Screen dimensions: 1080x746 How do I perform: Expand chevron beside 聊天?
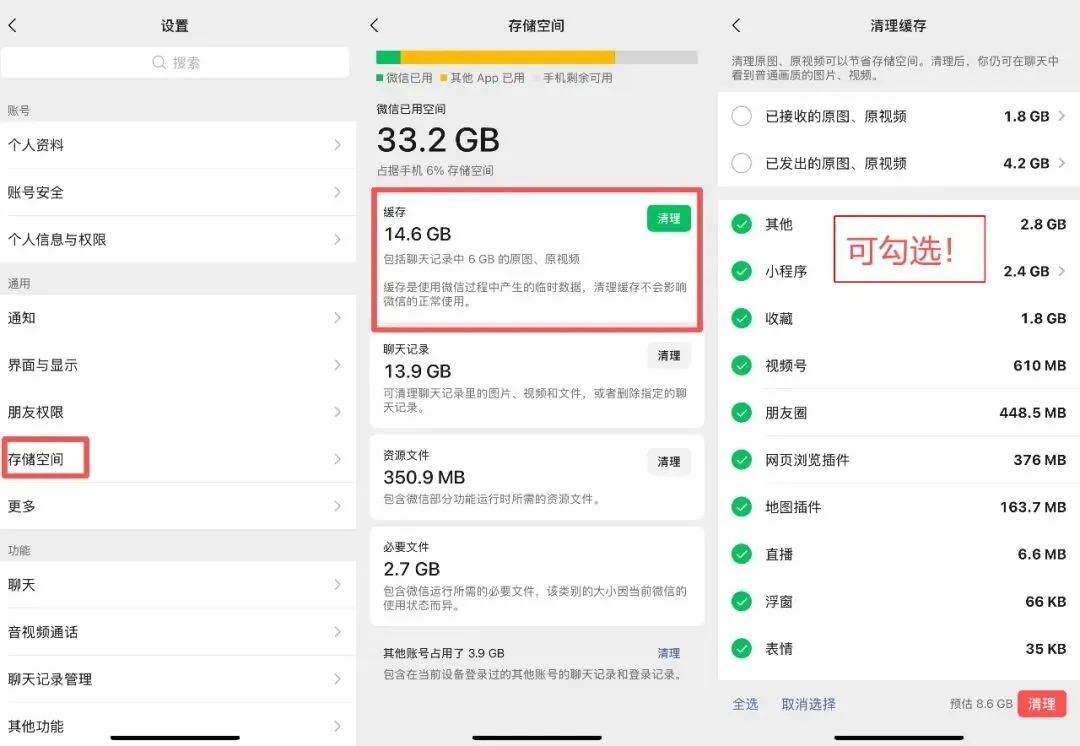tap(338, 585)
